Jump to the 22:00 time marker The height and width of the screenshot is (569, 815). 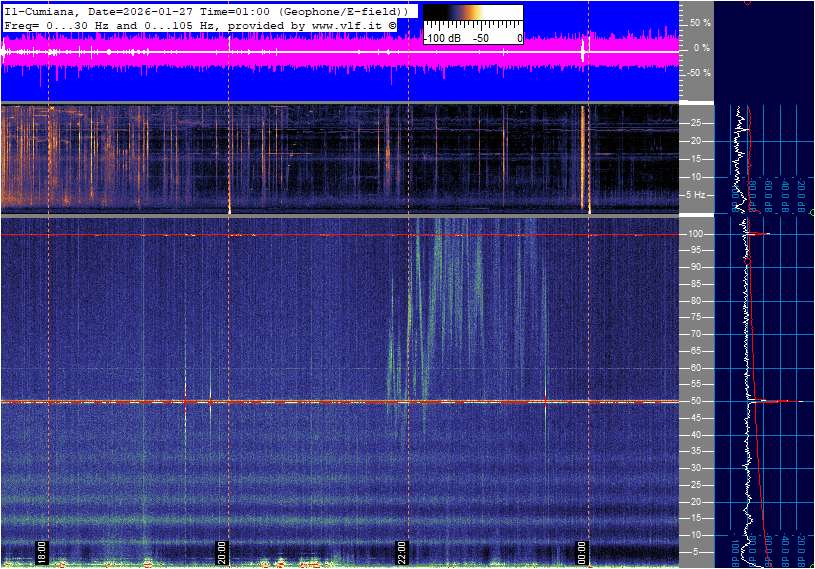[402, 551]
